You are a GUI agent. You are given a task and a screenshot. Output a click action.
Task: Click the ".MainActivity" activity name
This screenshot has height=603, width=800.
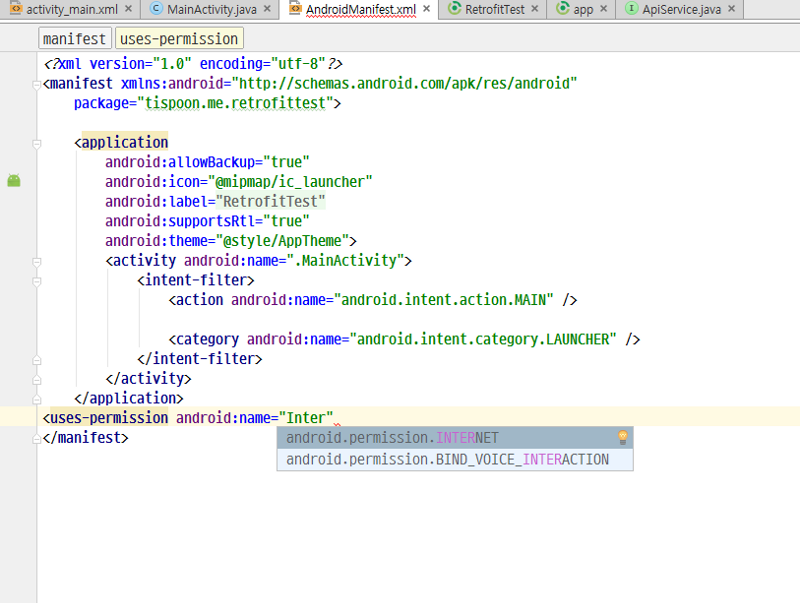tap(345, 261)
